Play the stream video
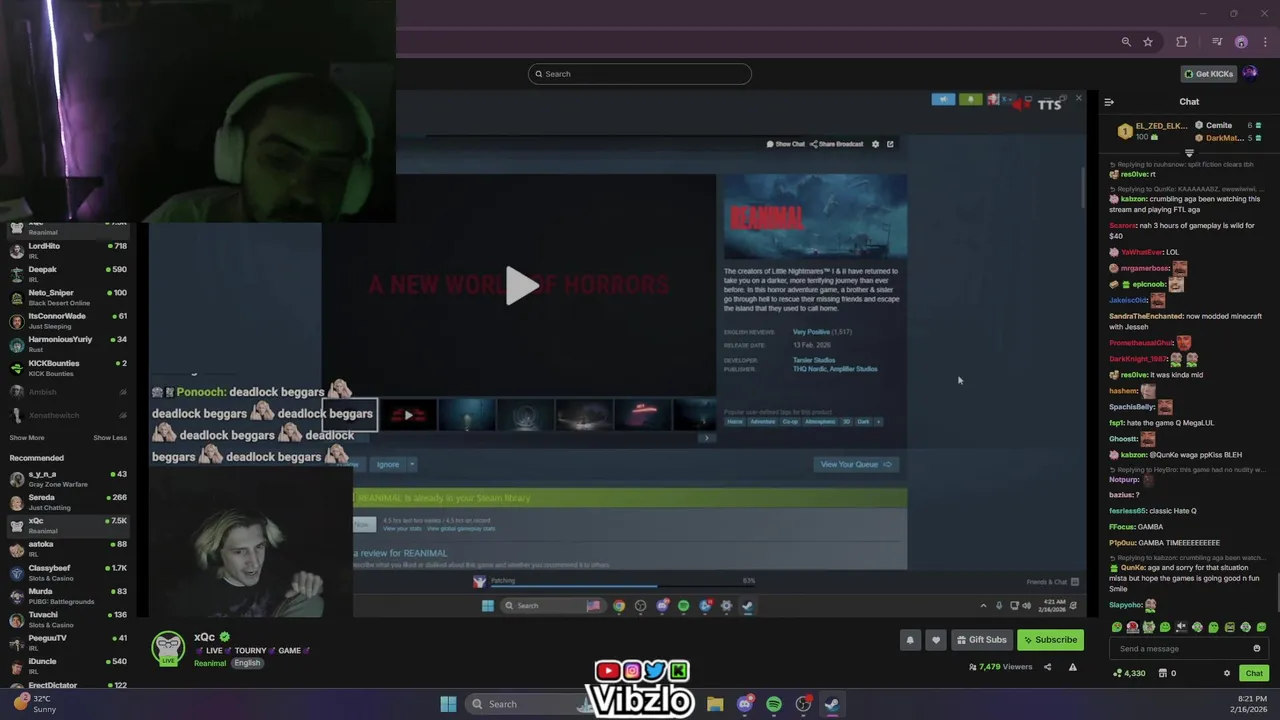The height and width of the screenshot is (720, 1280). point(521,286)
